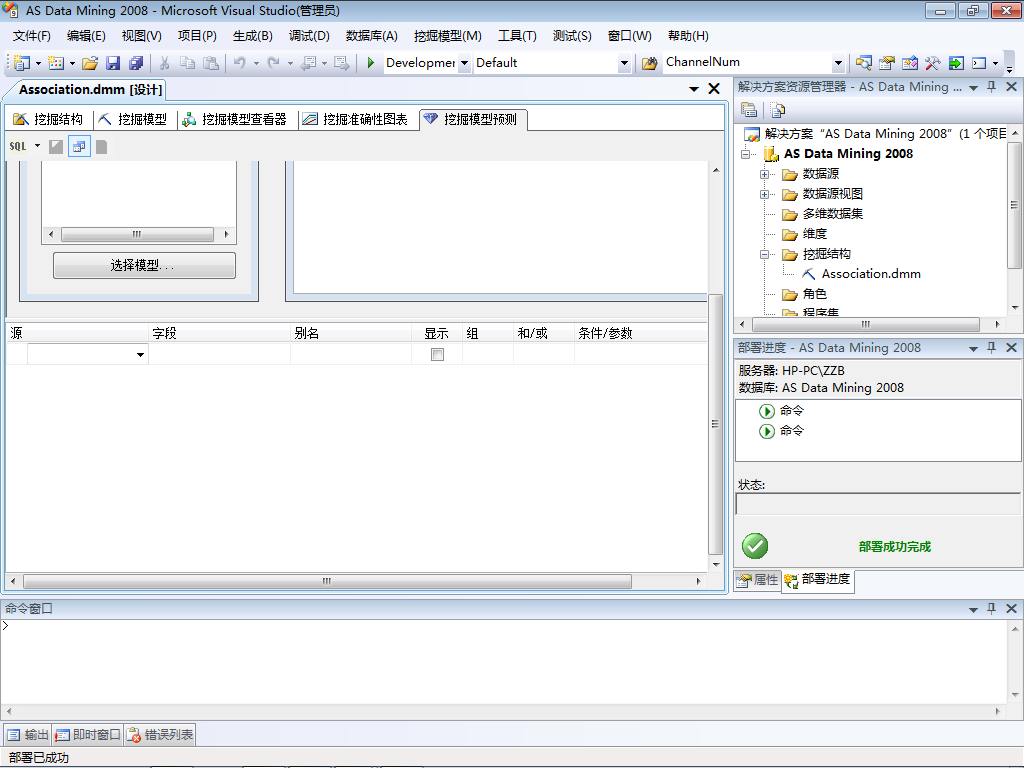
Task: Click the Copy toolbar icon
Action: [187, 63]
